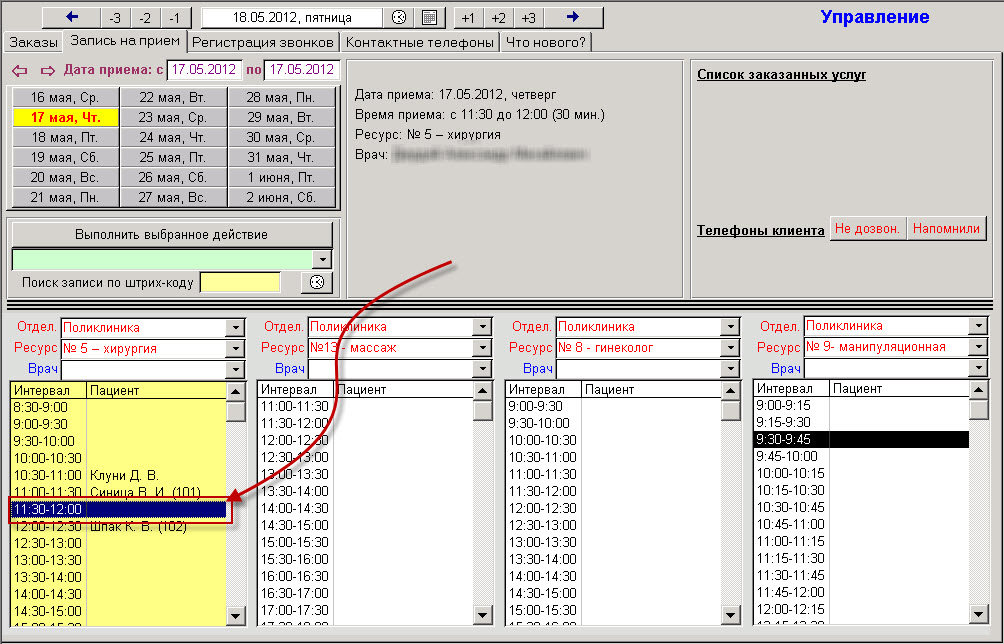Select 16 мая, Ср. in the date grid

65,97
